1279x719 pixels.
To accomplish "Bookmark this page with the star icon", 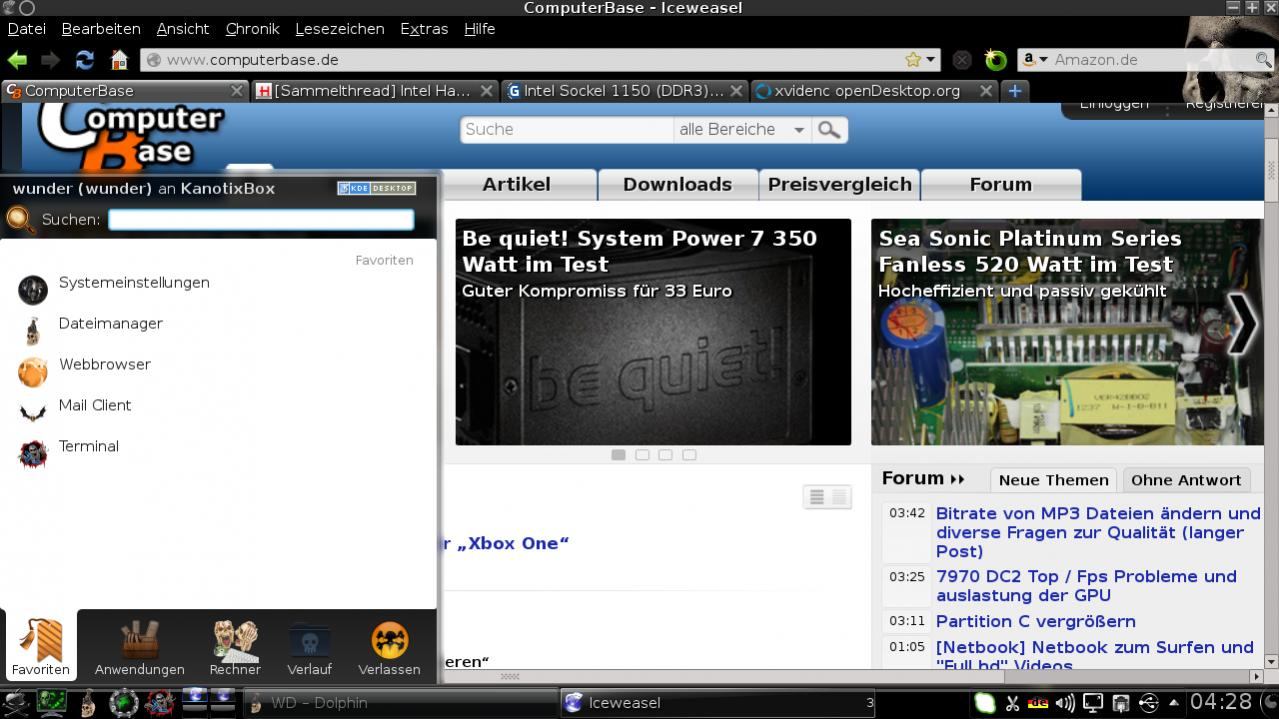I will tap(912, 60).
